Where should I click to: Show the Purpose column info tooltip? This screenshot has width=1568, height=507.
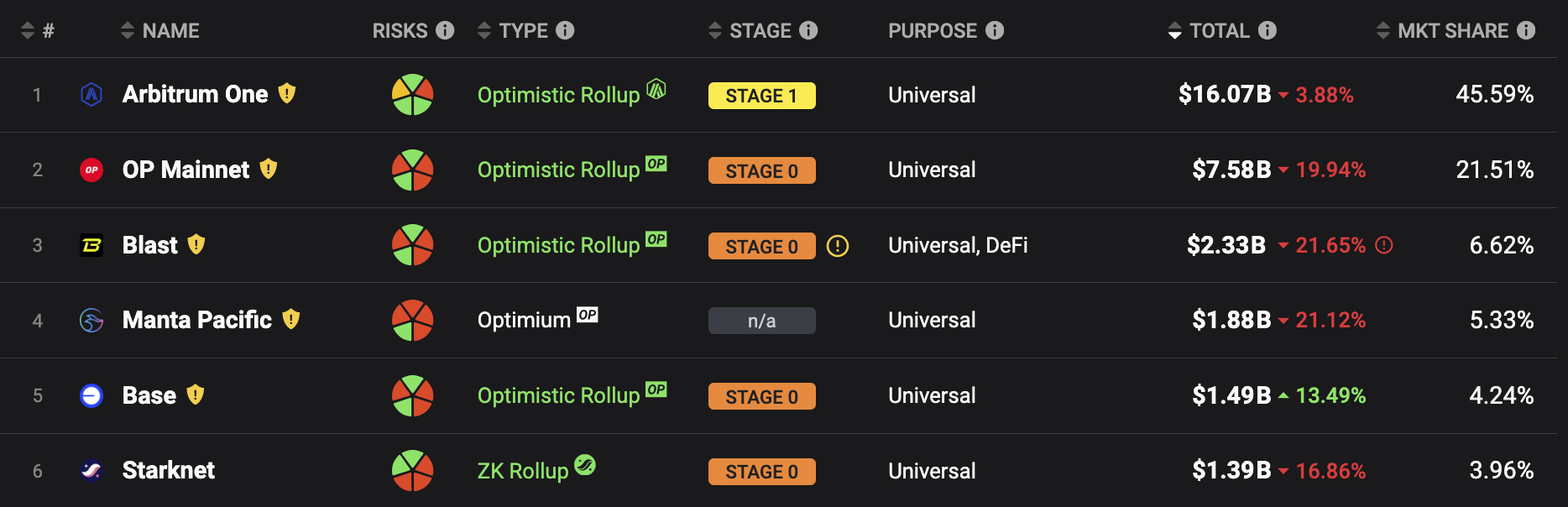tap(995, 30)
